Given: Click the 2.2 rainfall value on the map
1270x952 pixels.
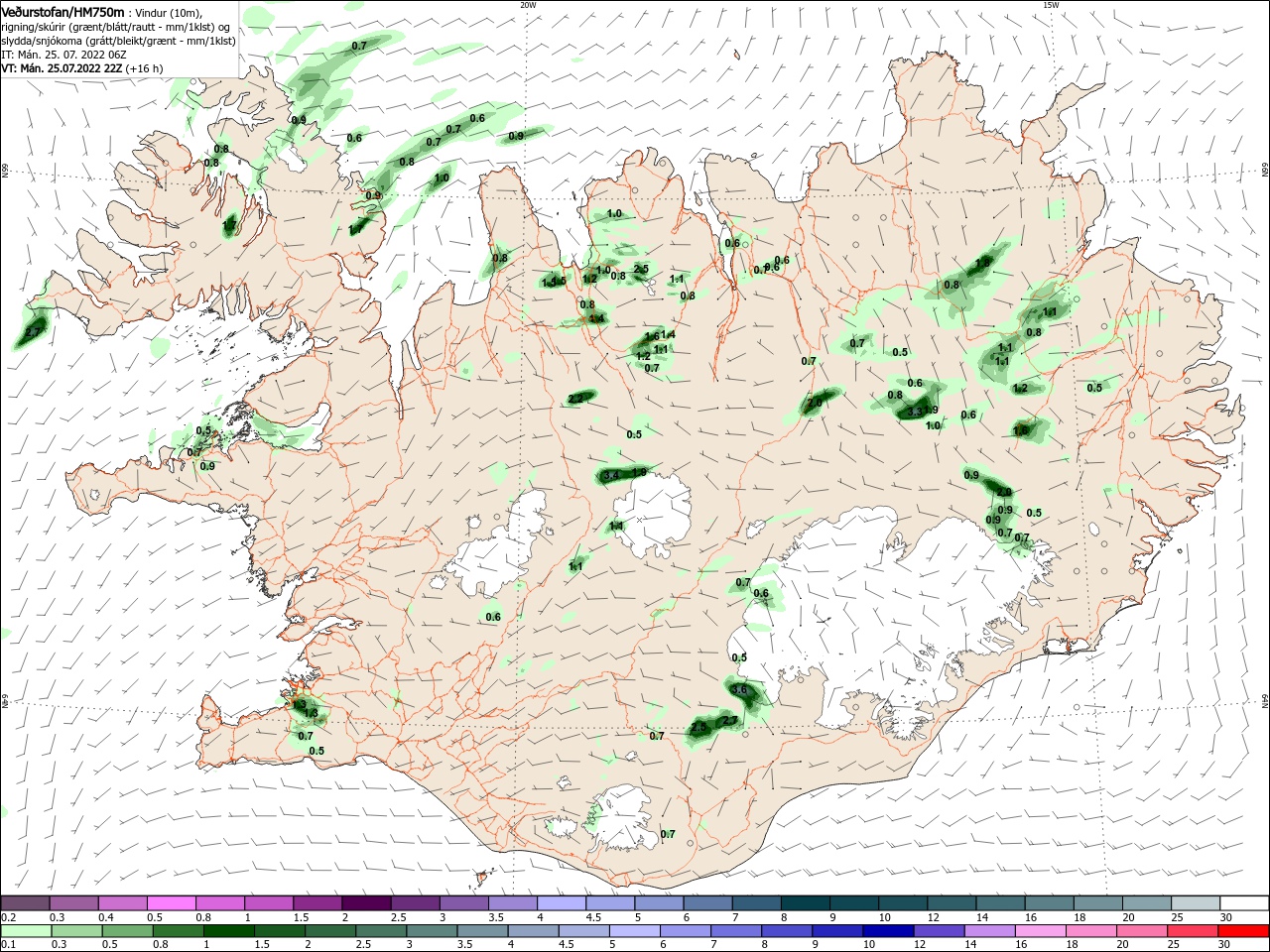Looking at the screenshot, I should tap(576, 400).
